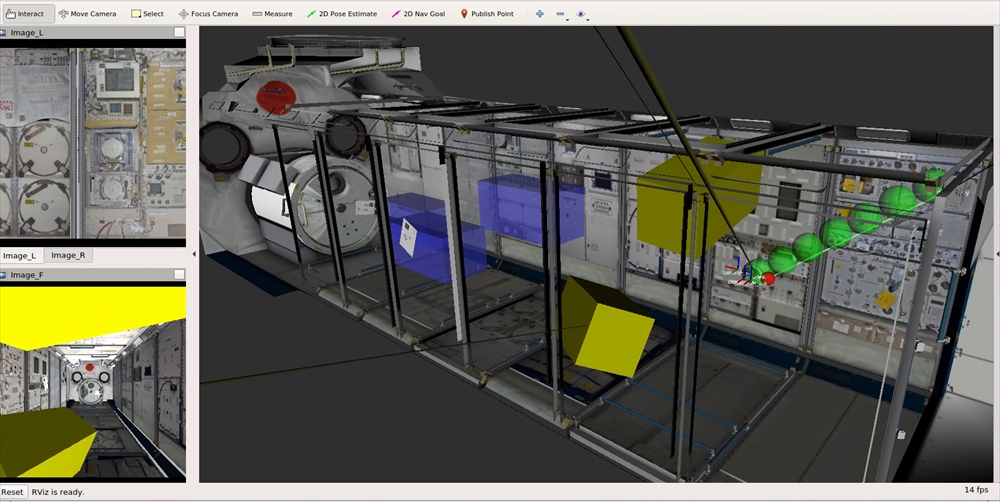The height and width of the screenshot is (502, 1000).
Task: Click the Image_F camera view thumbnail
Action: click(x=93, y=380)
